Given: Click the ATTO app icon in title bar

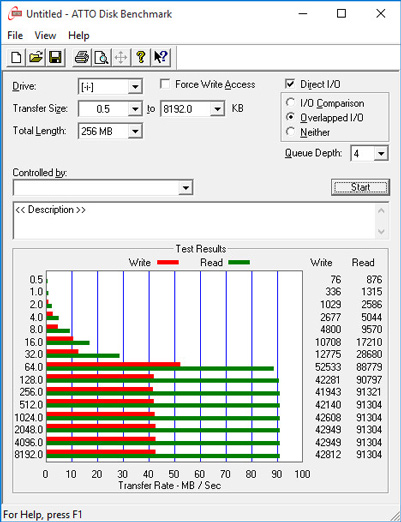Looking at the screenshot, I should click(15, 14).
